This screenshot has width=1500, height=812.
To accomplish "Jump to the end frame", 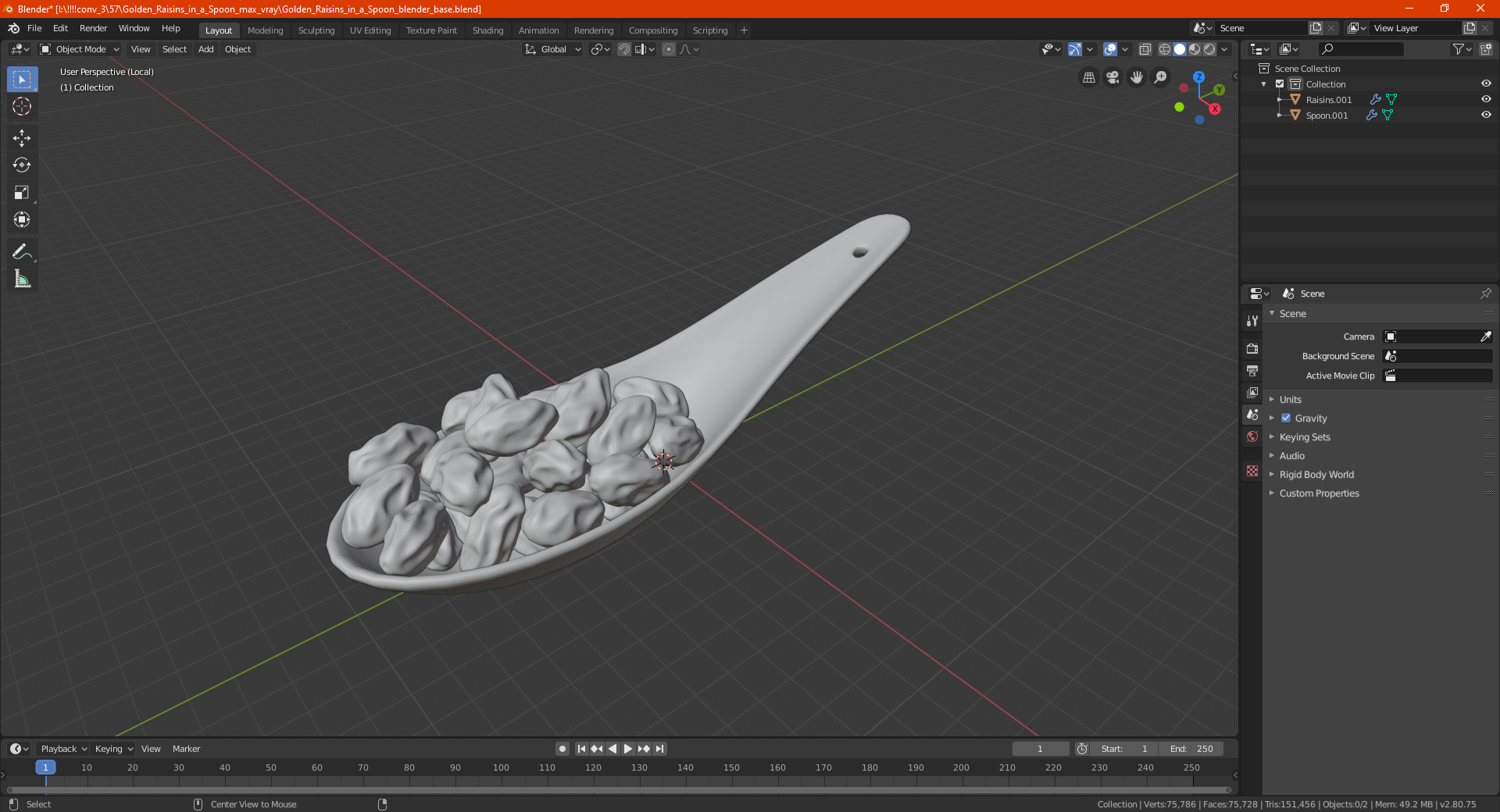I will coord(659,749).
